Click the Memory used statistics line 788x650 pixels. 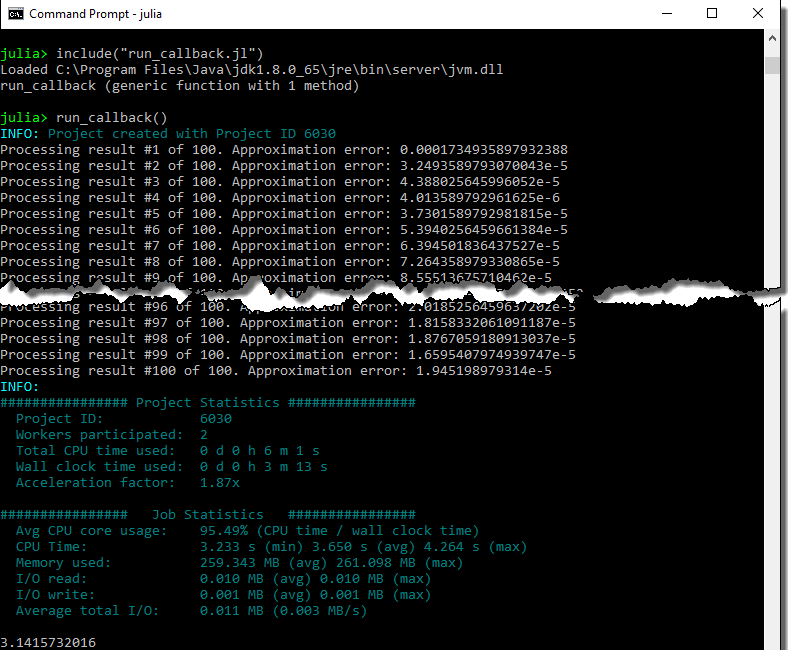(x=240, y=562)
